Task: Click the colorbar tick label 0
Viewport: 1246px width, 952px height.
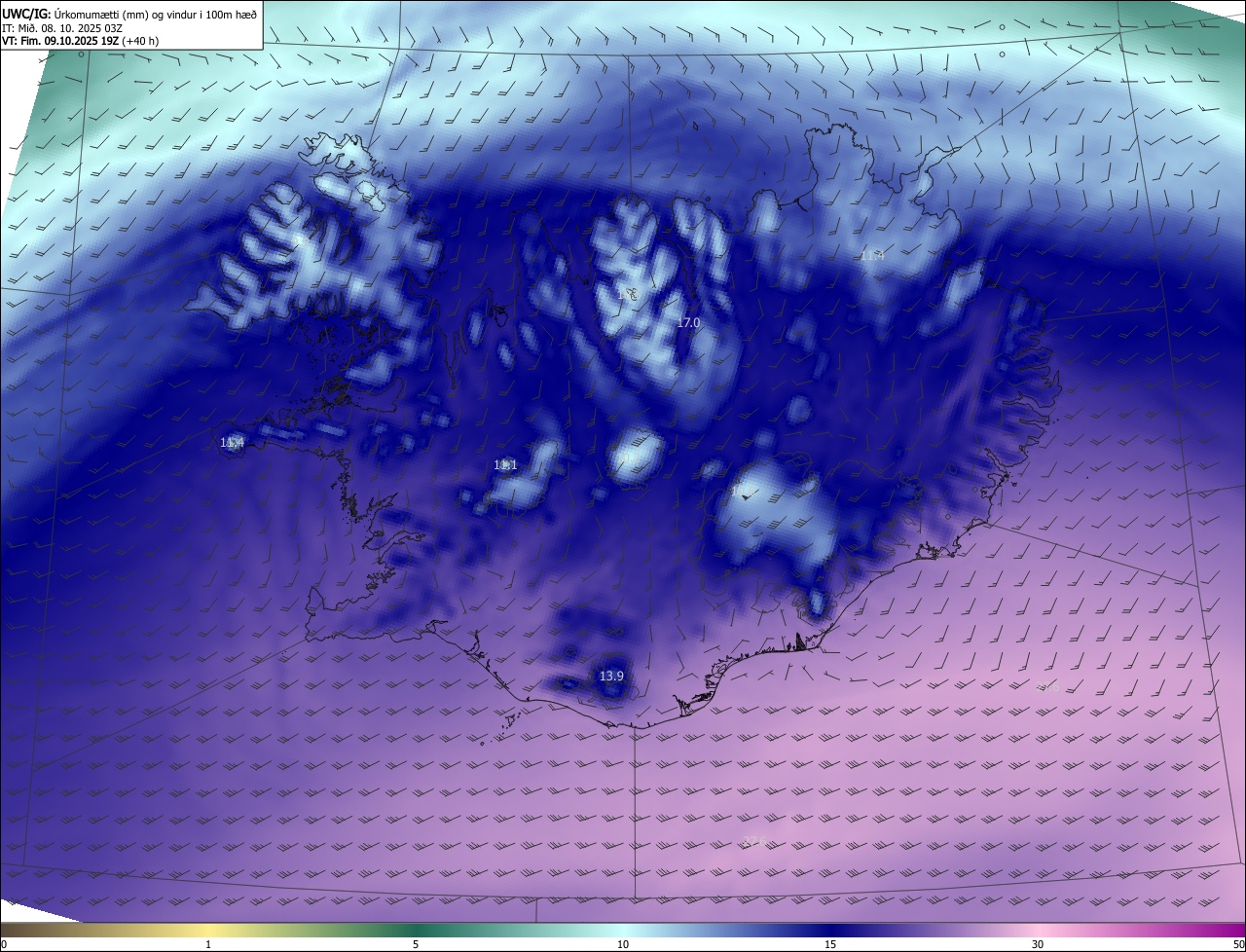Action: 3,944
